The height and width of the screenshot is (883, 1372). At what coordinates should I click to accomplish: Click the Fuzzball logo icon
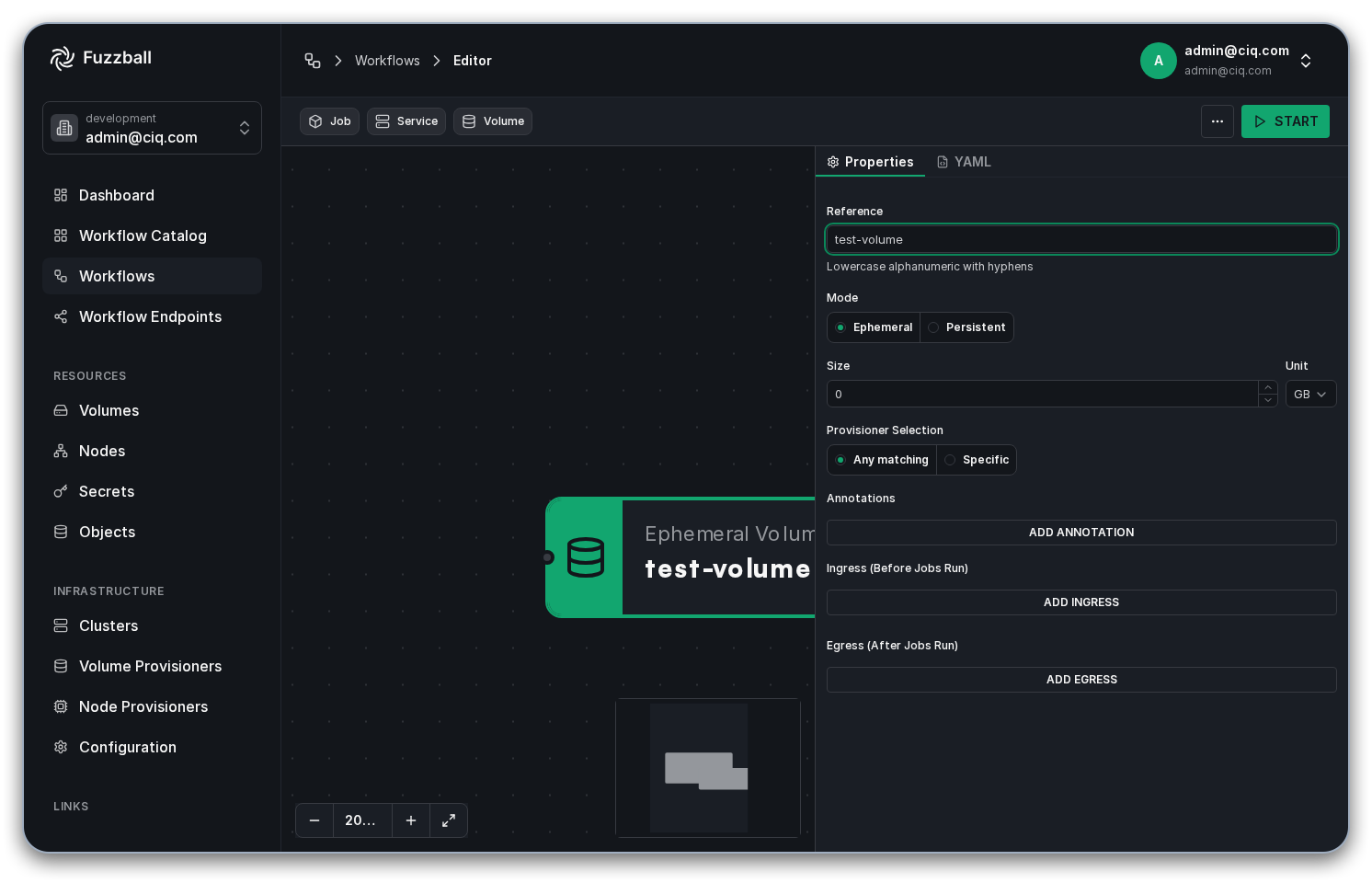63,58
